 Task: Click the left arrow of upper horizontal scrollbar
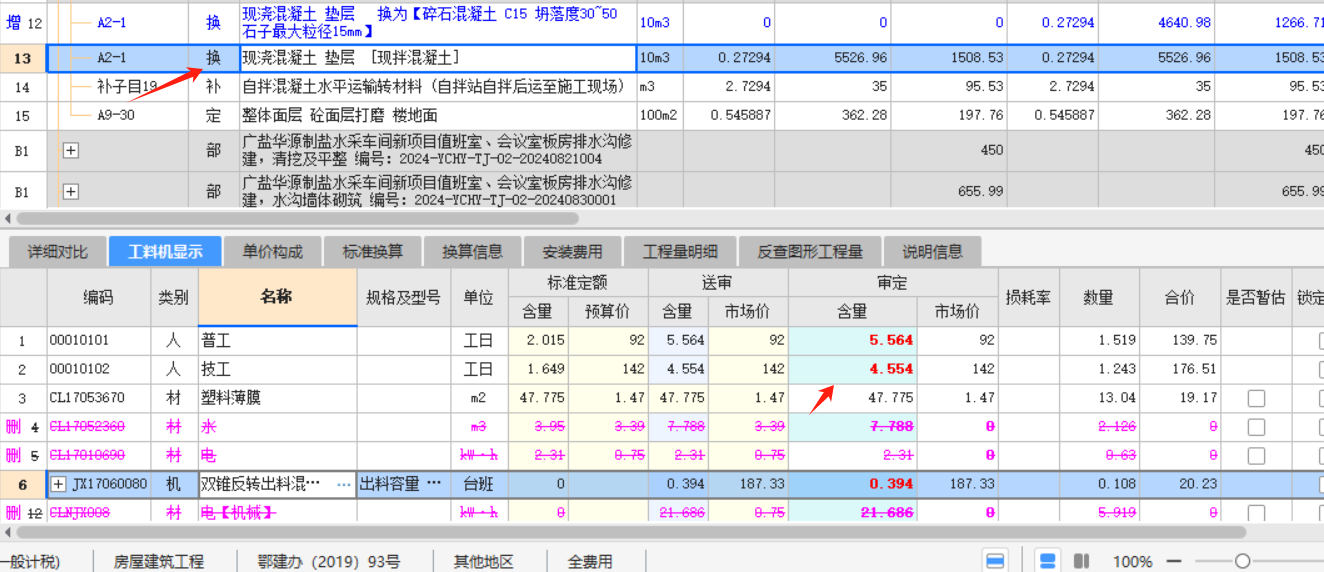tap(9, 217)
